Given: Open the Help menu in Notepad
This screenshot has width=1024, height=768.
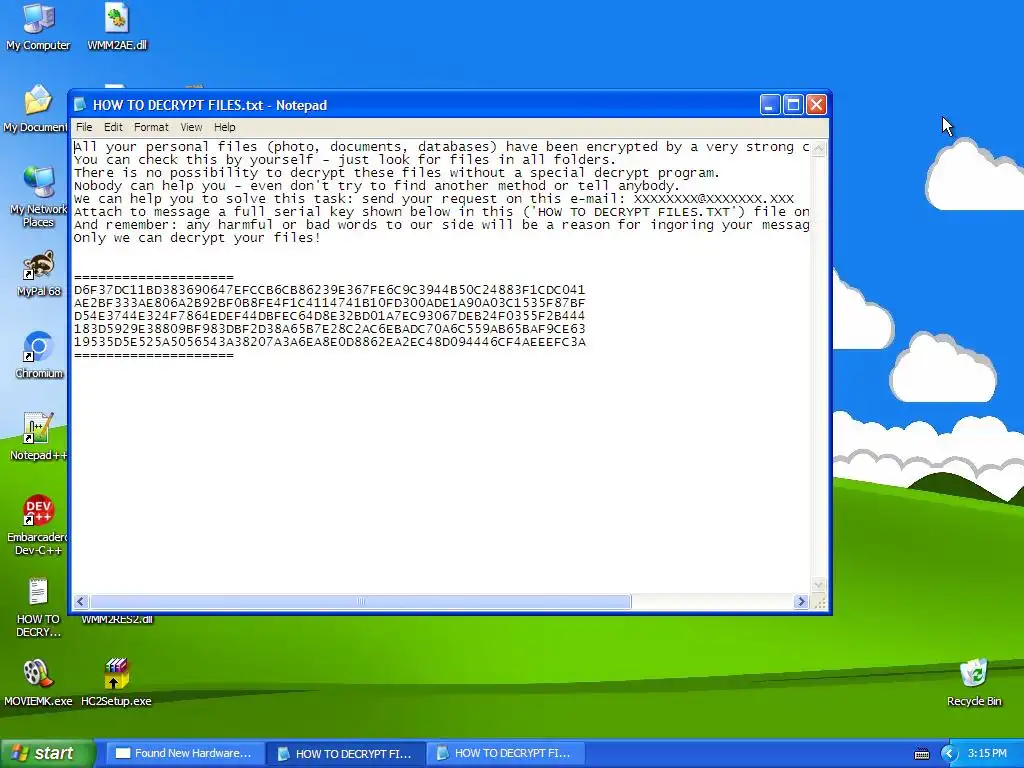Looking at the screenshot, I should [x=224, y=127].
